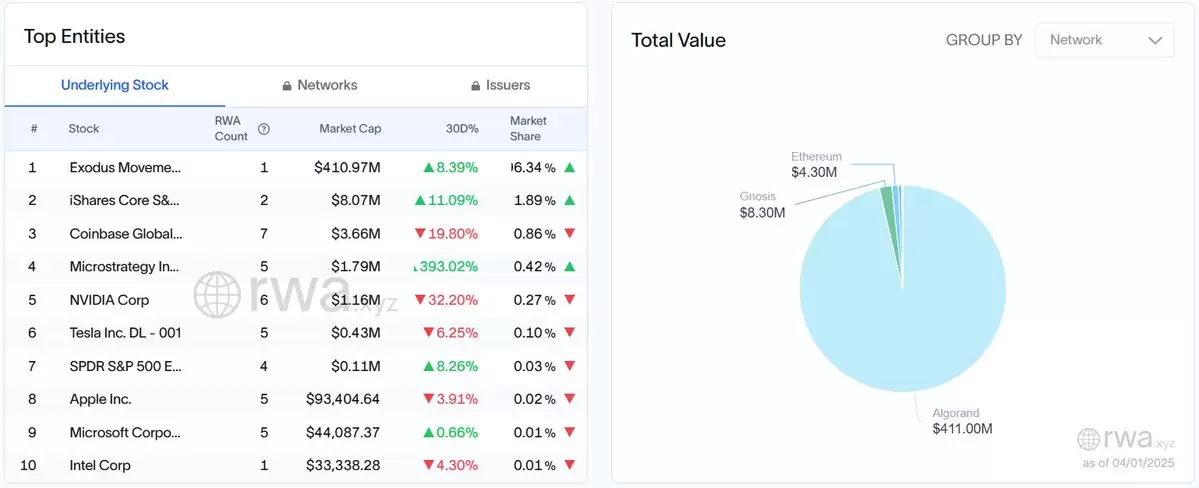The image size is (1199, 488).
Task: Open the Networks tab
Action: pos(320,85)
